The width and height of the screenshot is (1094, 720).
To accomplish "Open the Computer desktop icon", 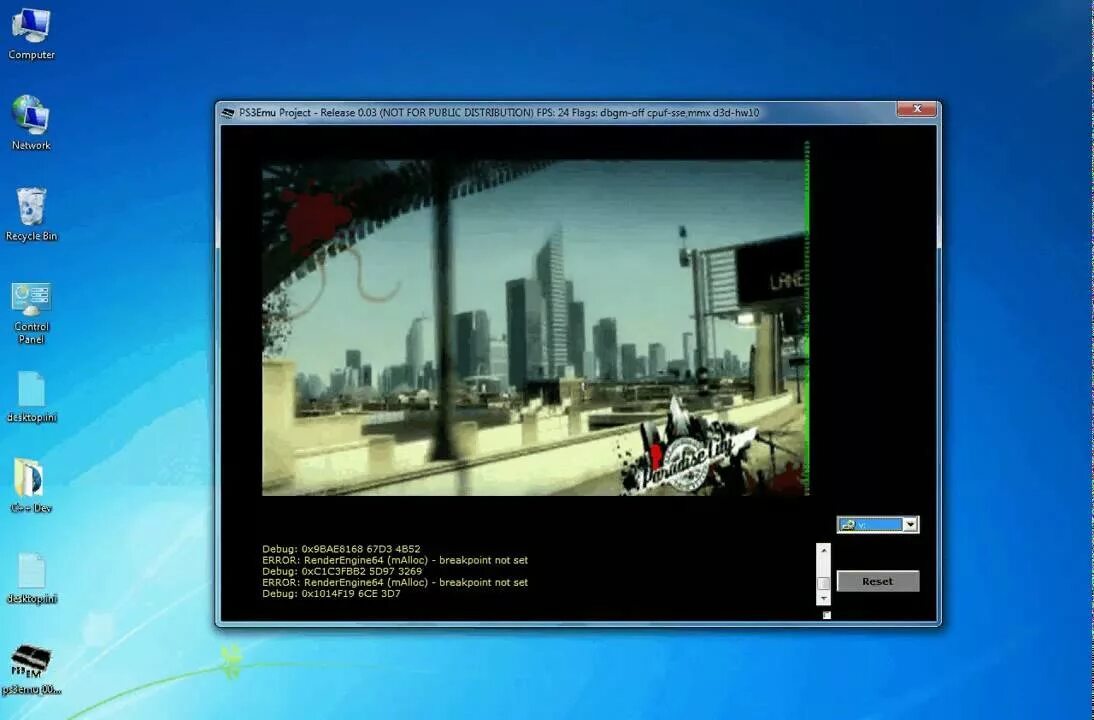I will [x=31, y=33].
